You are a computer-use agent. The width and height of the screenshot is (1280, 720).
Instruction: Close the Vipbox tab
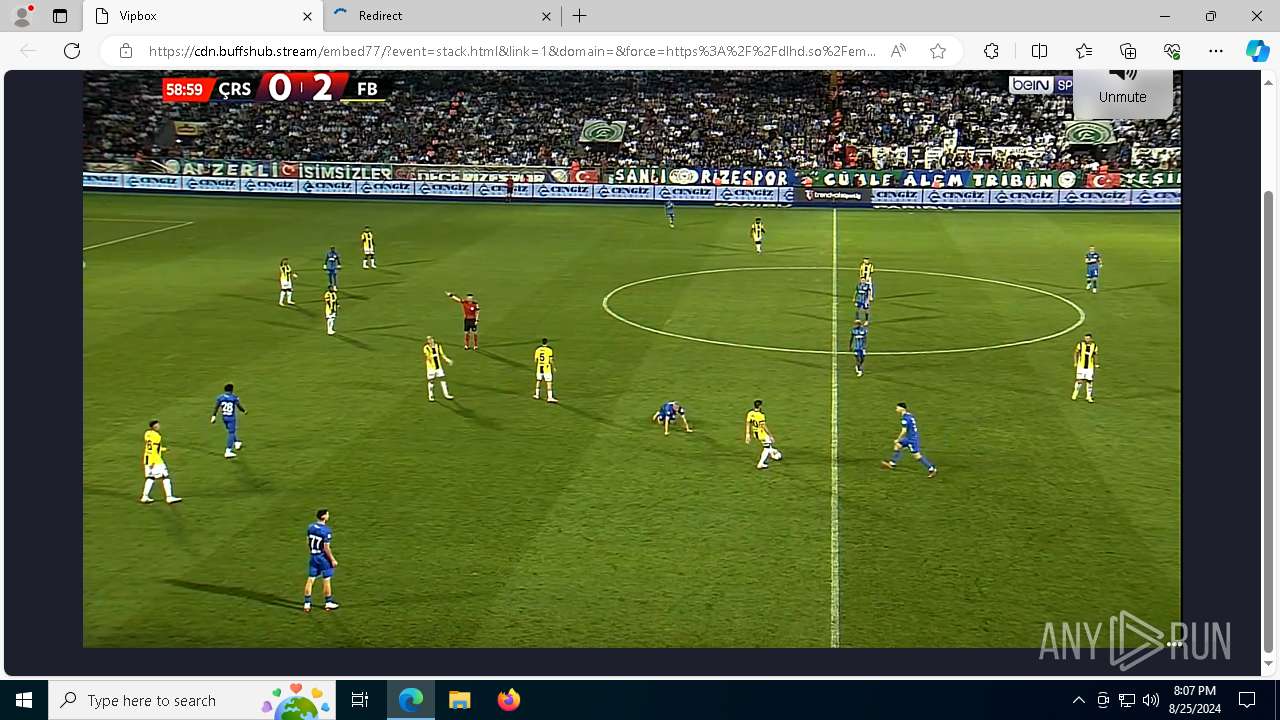307,16
